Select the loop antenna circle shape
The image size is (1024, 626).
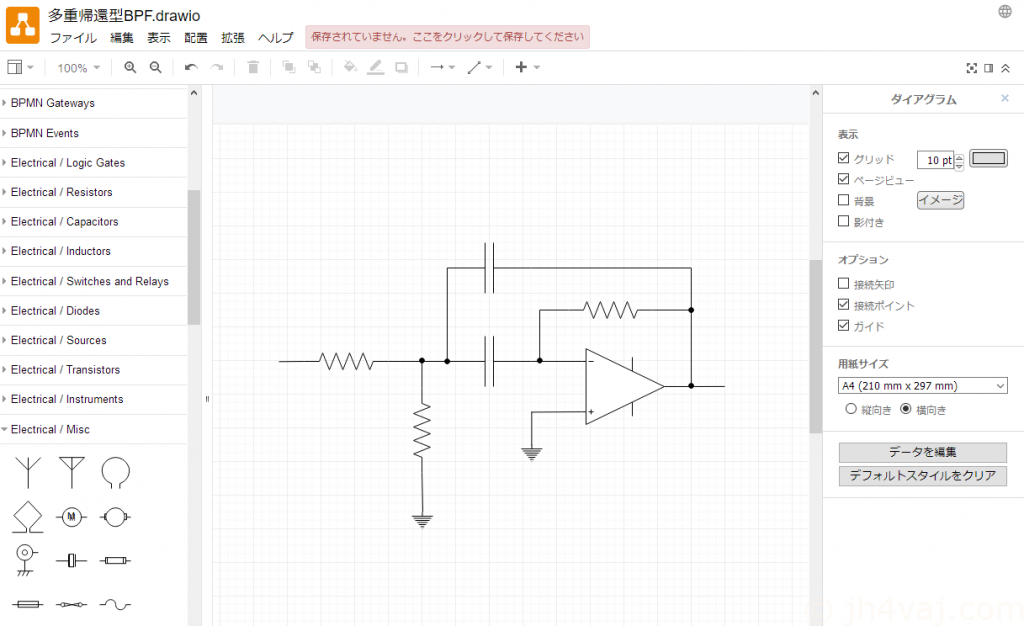tap(116, 473)
